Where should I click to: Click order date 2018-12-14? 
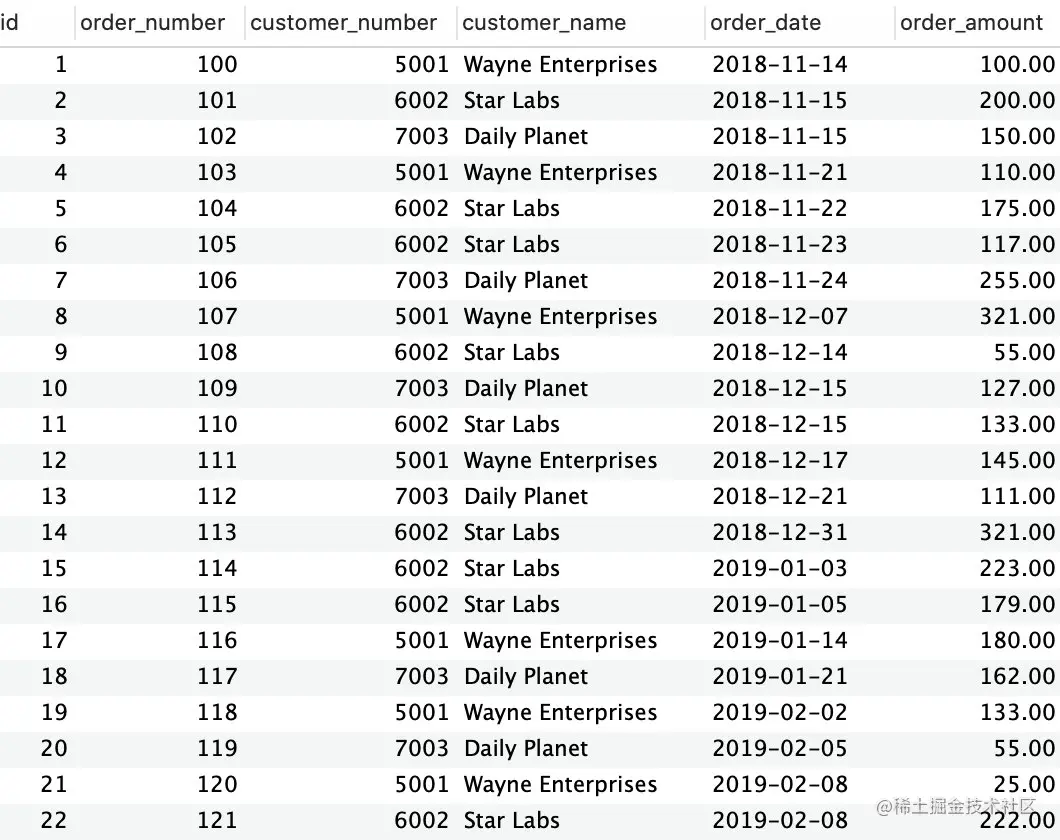[779, 352]
